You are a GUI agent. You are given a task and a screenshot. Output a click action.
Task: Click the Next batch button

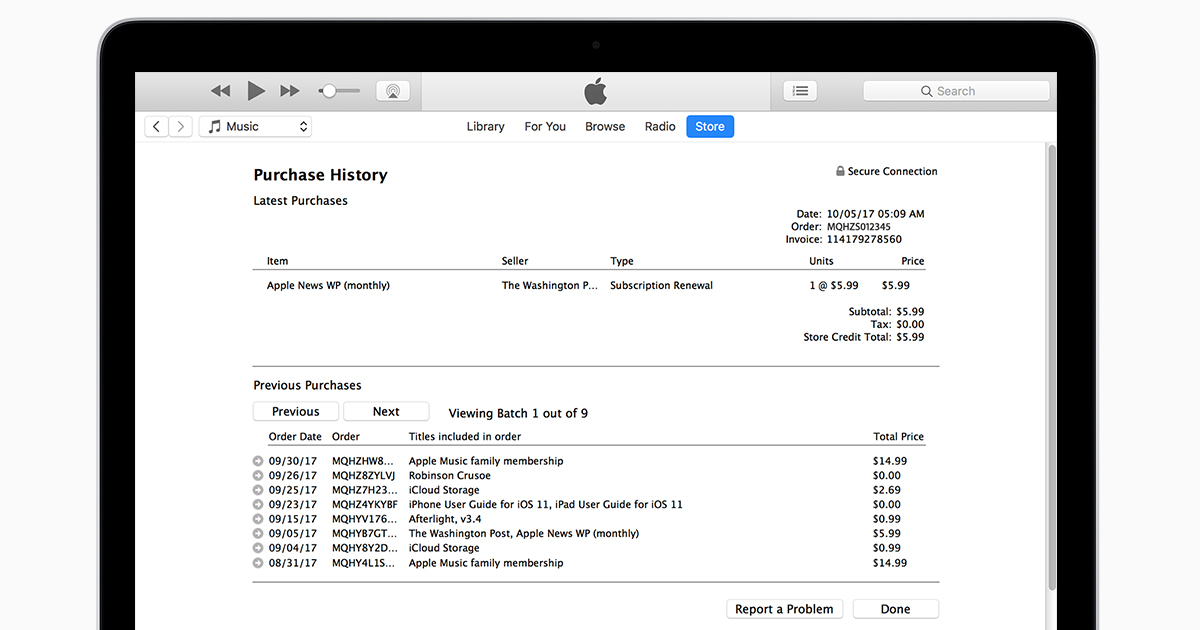click(x=386, y=412)
